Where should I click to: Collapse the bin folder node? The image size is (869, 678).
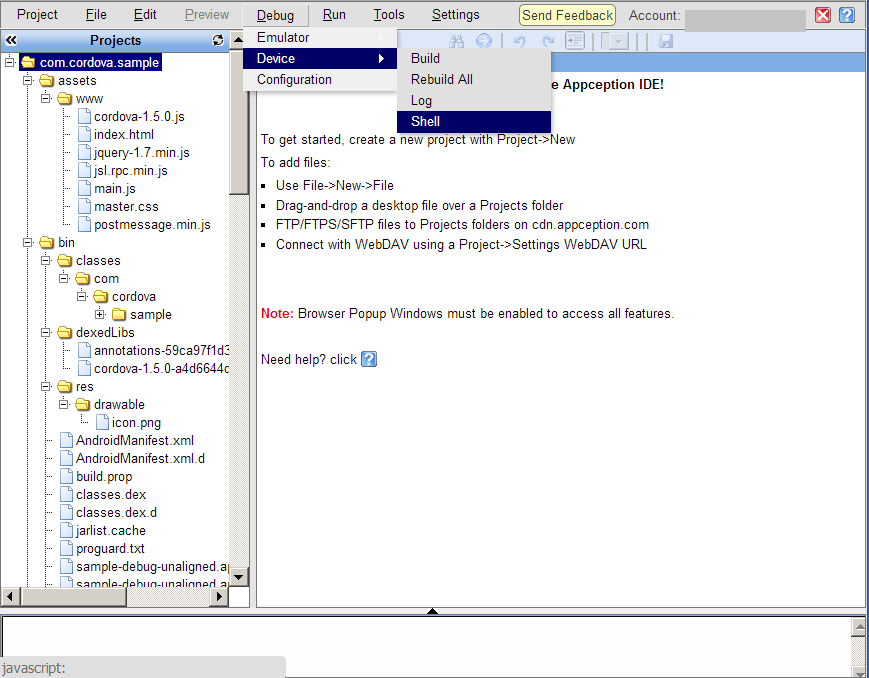[x=28, y=242]
